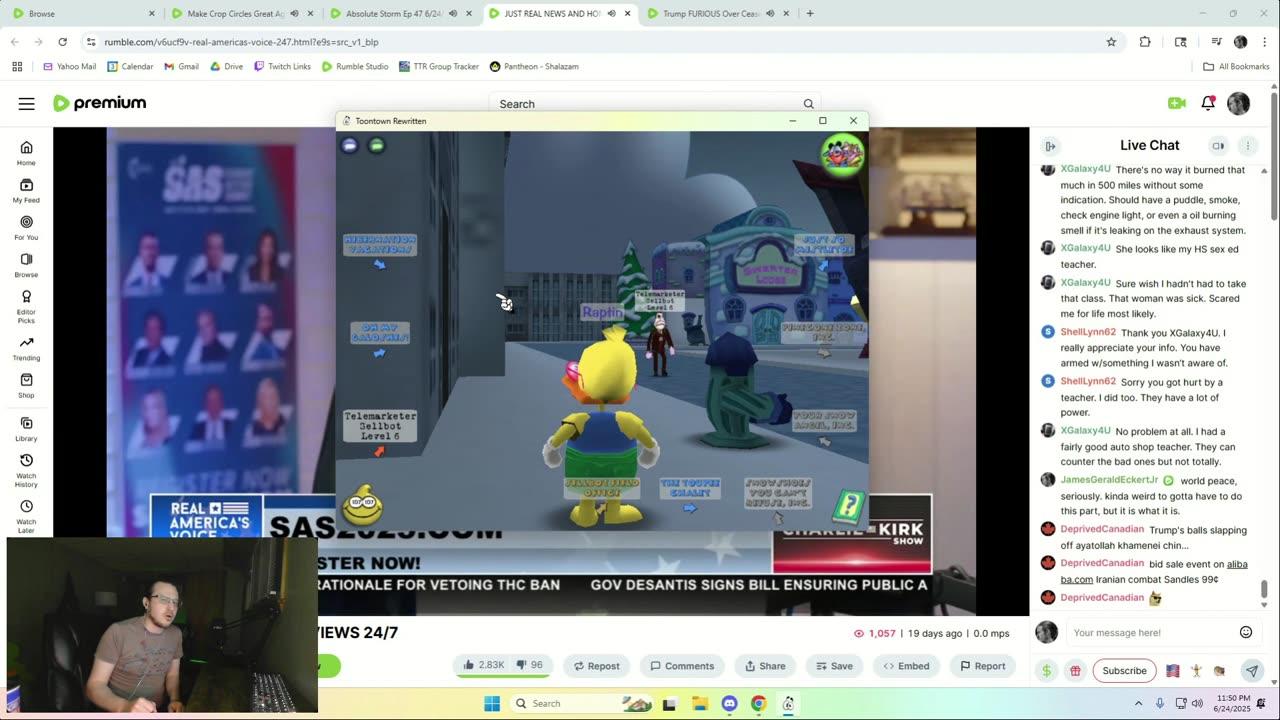This screenshot has height=720, width=1280.
Task: Go back to previous page
Action: [14, 42]
